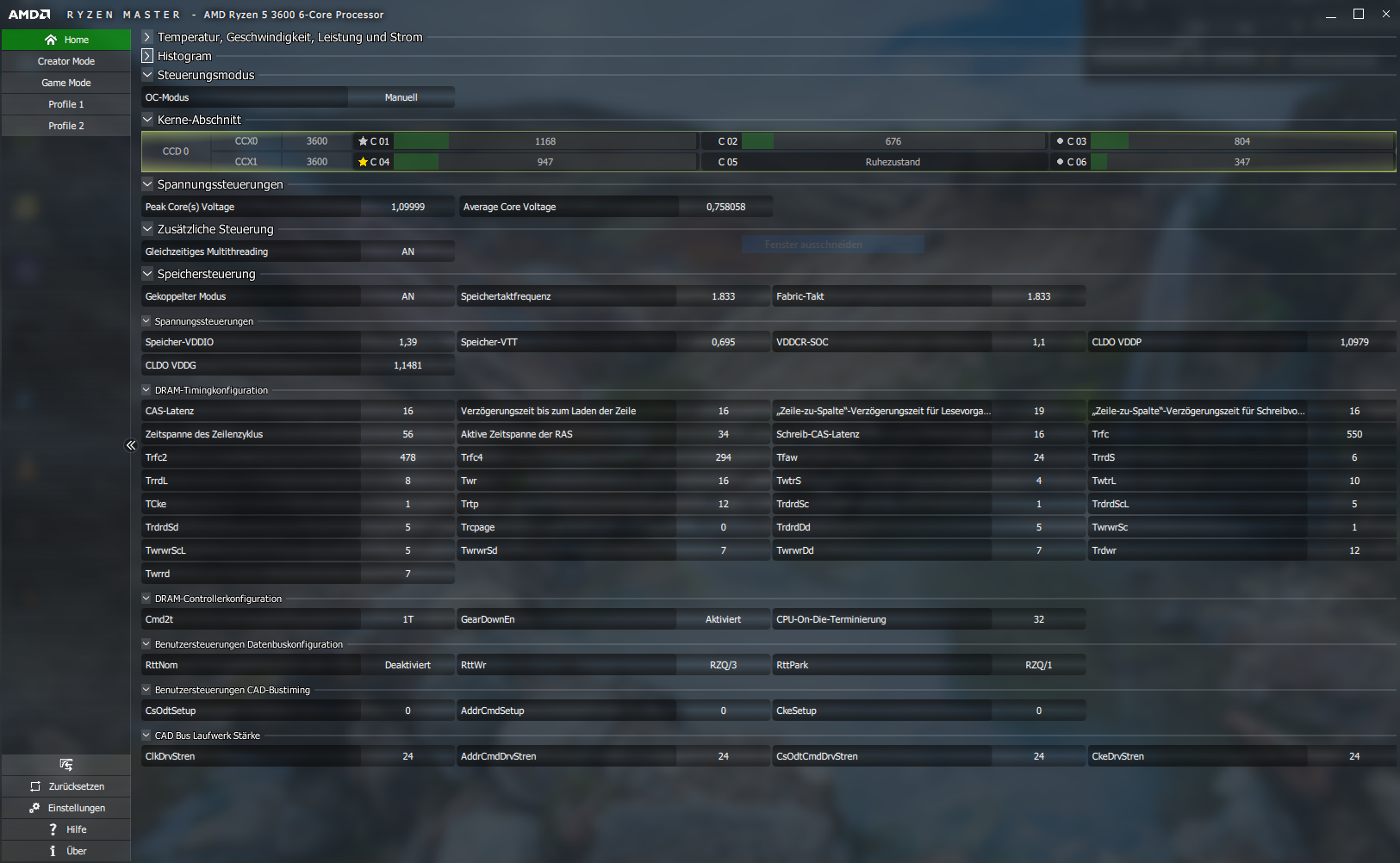Collapse the Spannungssteuerungen memory subsection
The height and width of the screenshot is (863, 1400).
(146, 321)
